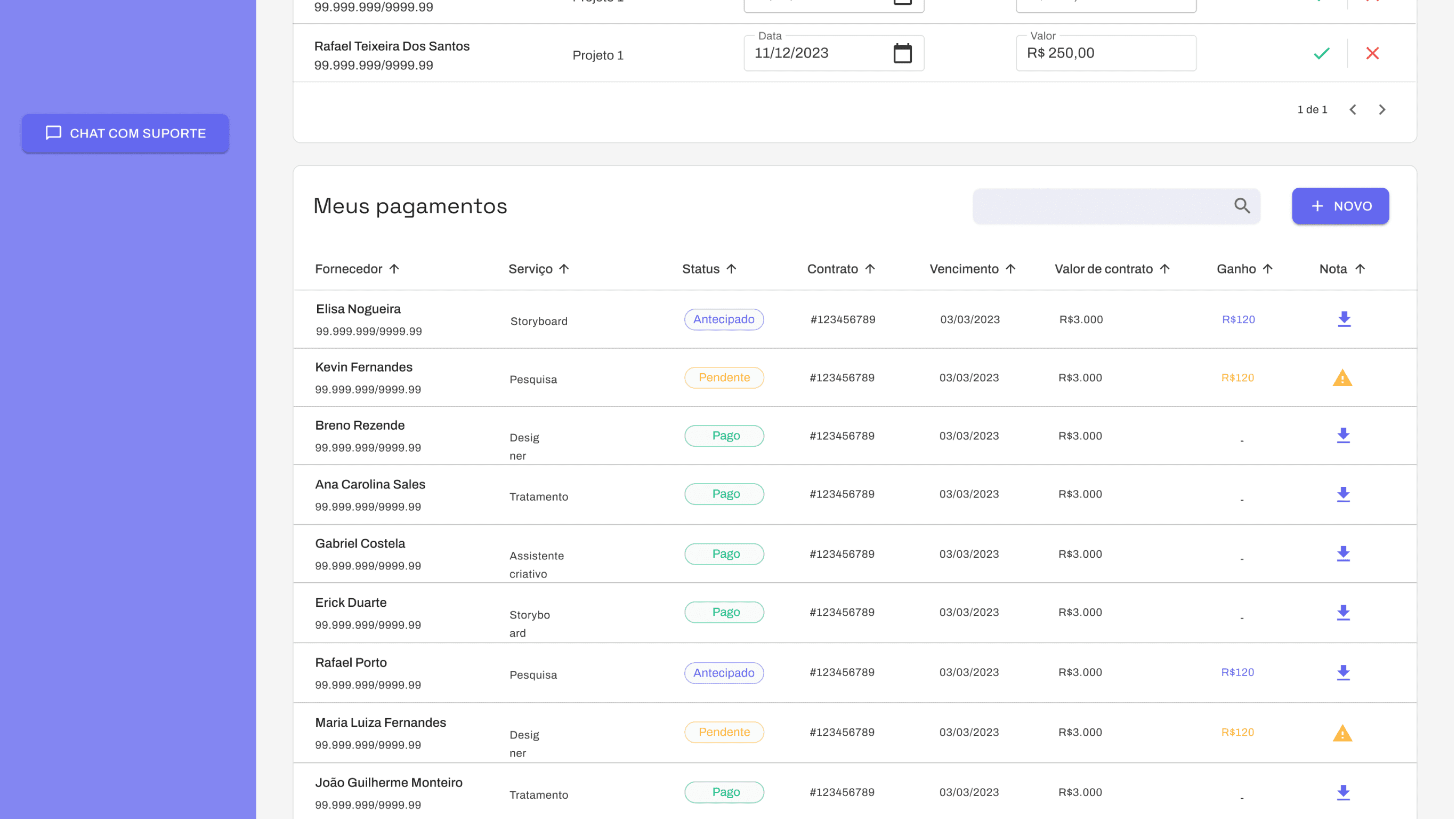
Task: Click Rafael Teixeira Dos Santos name
Action: pos(392,46)
